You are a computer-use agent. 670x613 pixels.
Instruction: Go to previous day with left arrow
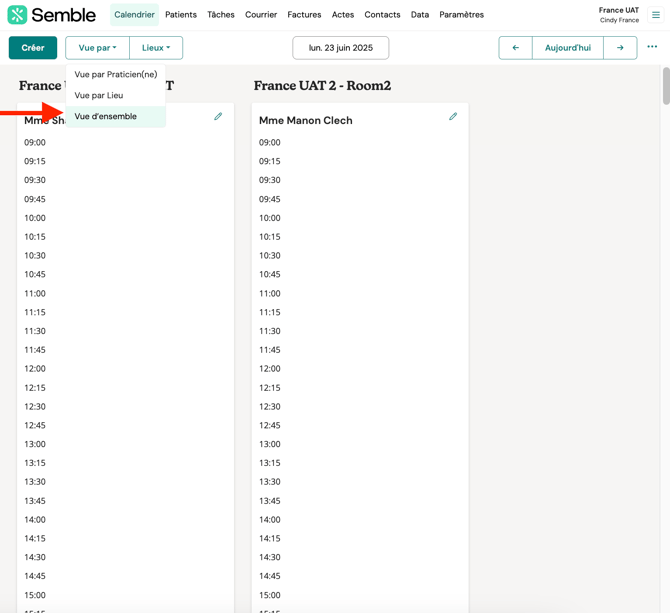click(x=515, y=48)
